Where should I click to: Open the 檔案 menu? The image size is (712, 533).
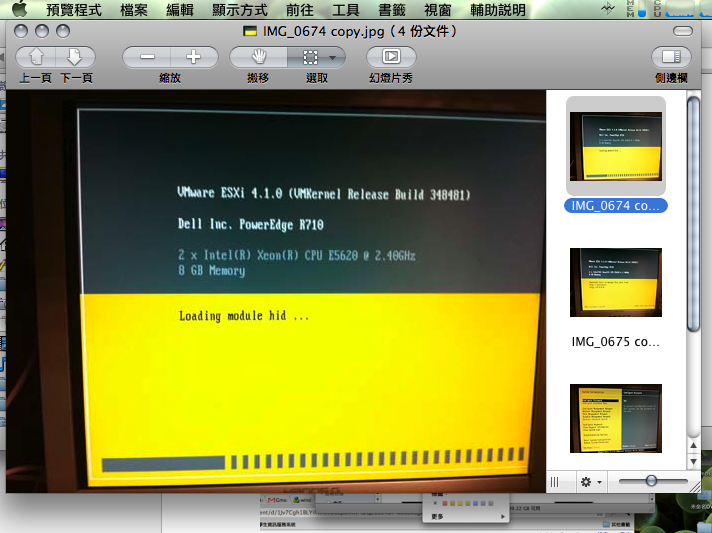coord(134,10)
